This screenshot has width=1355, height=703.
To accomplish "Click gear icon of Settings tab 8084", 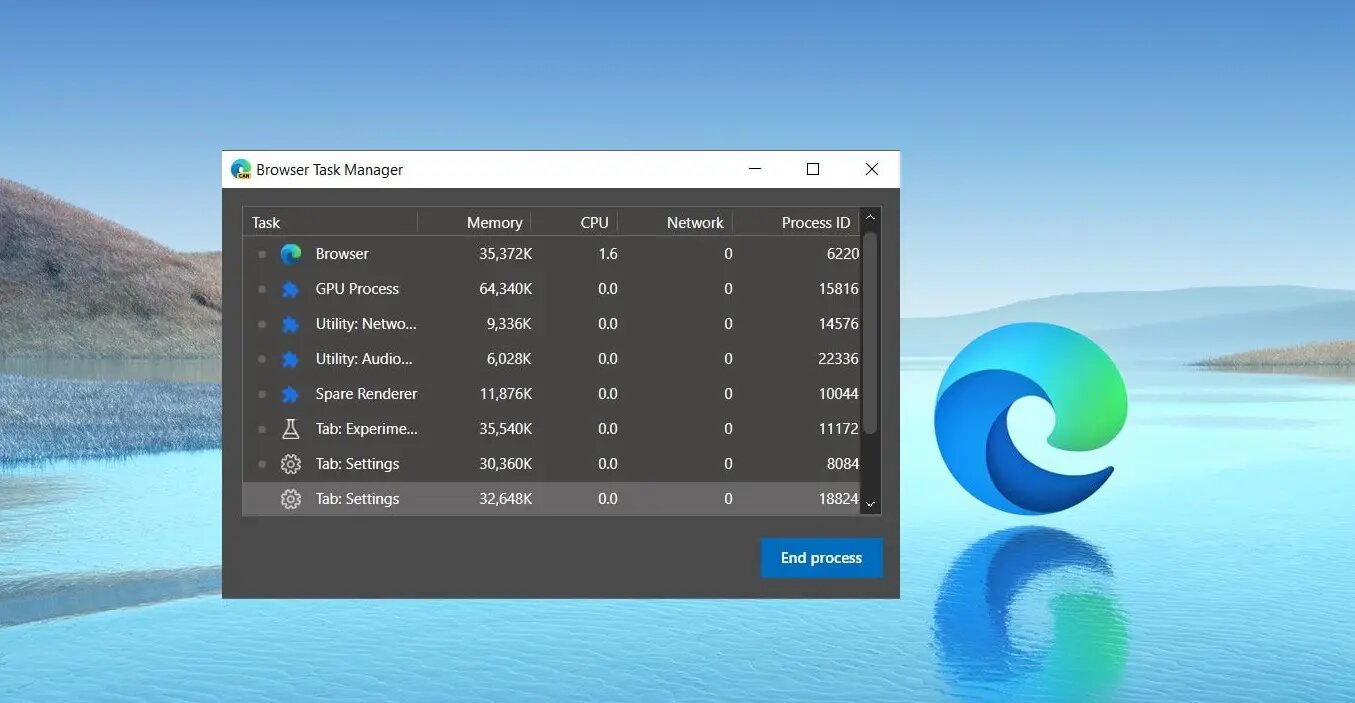I will click(291, 464).
